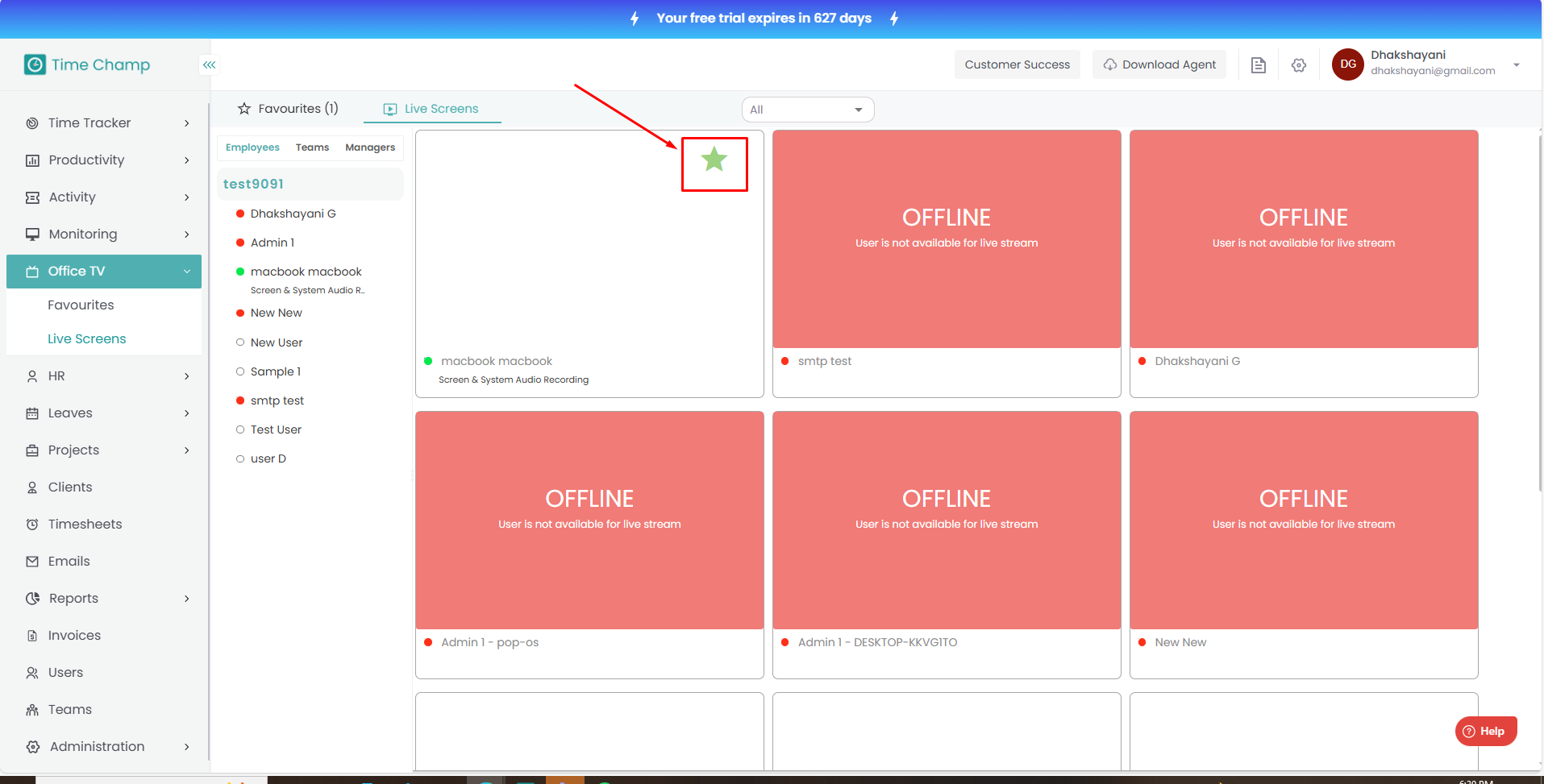This screenshot has width=1544, height=784.
Task: Select the Favourites (1) tab label
Action: pos(298,109)
